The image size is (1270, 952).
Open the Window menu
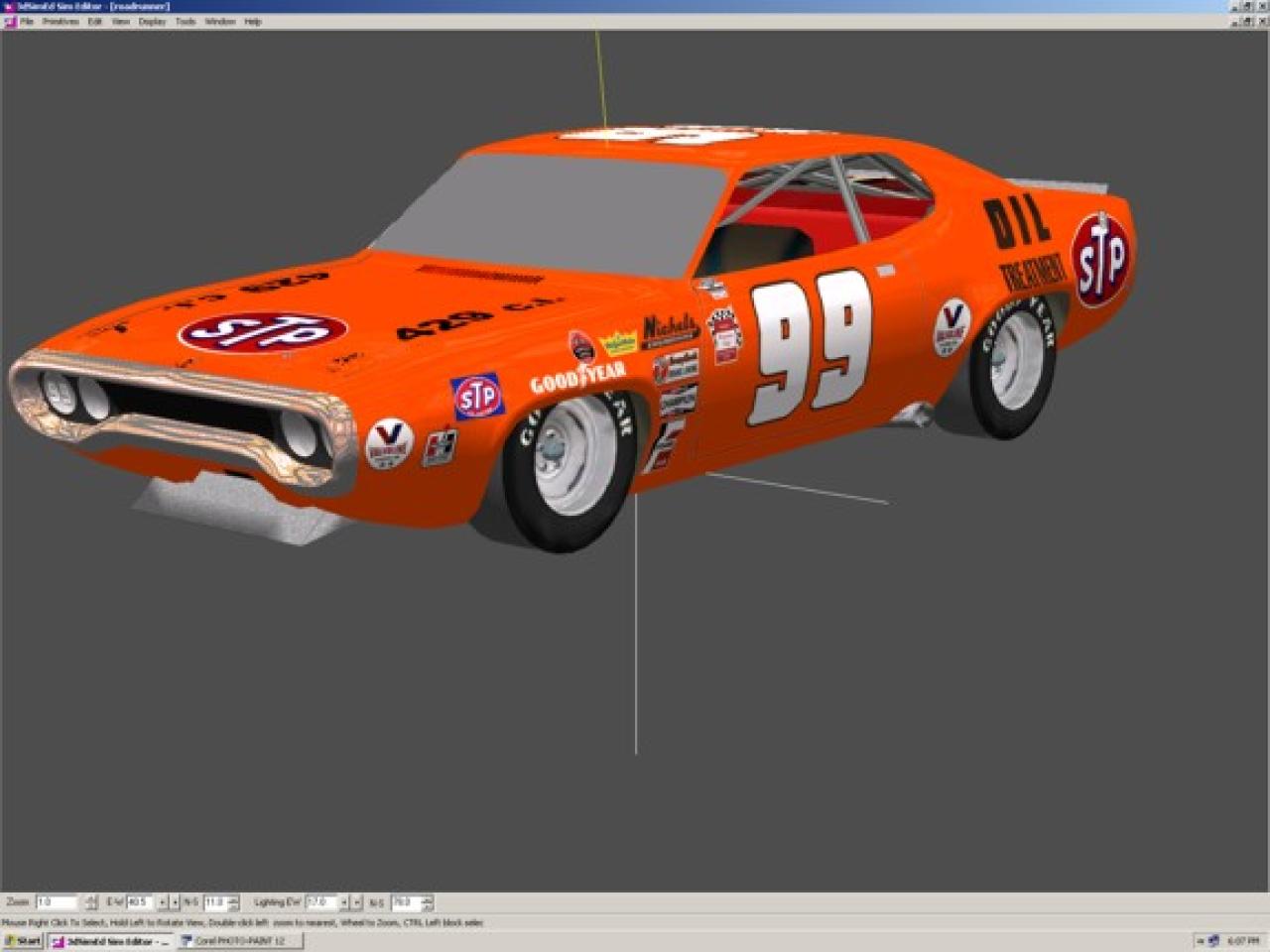point(219,21)
